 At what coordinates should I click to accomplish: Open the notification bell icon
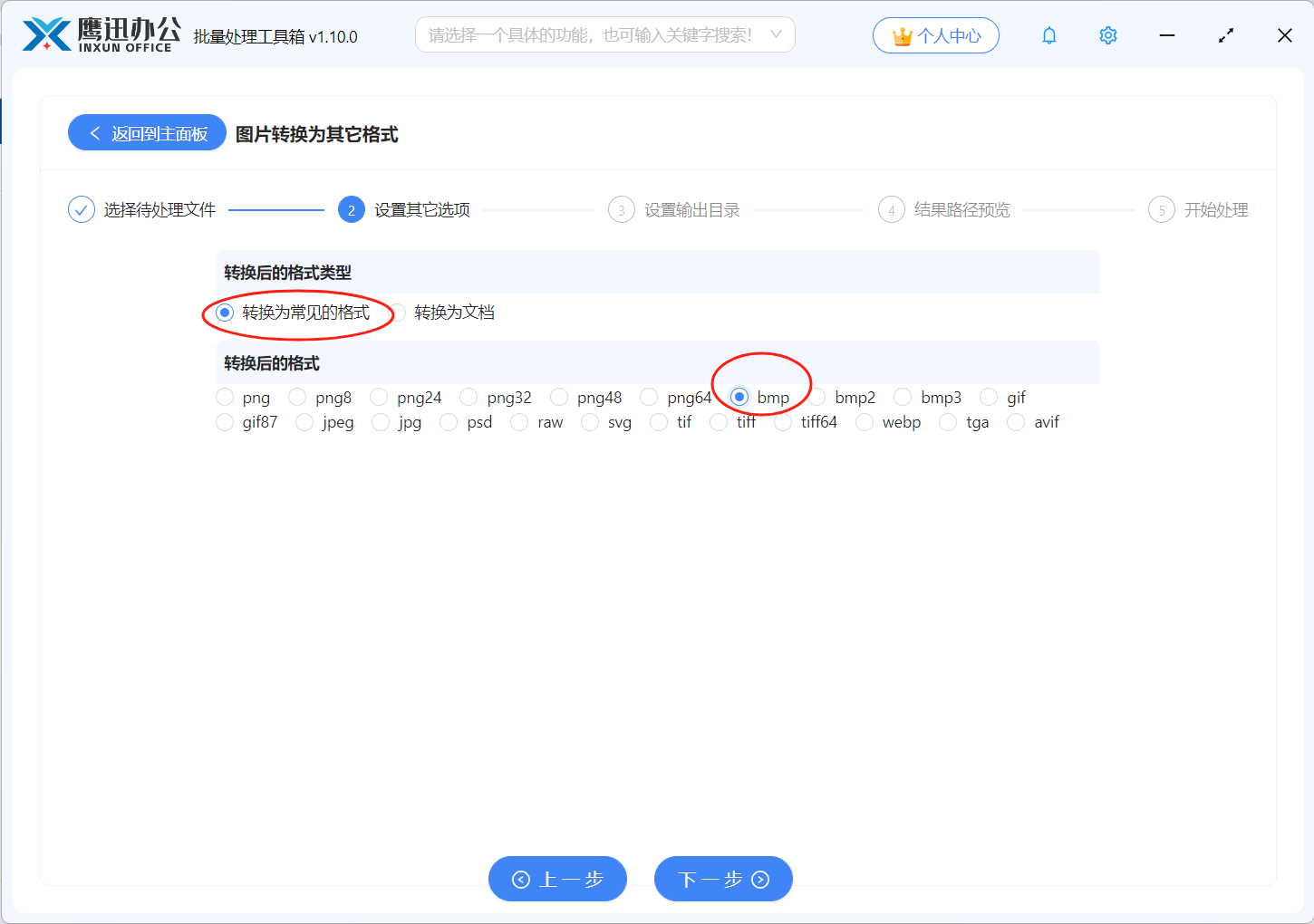(x=1049, y=35)
